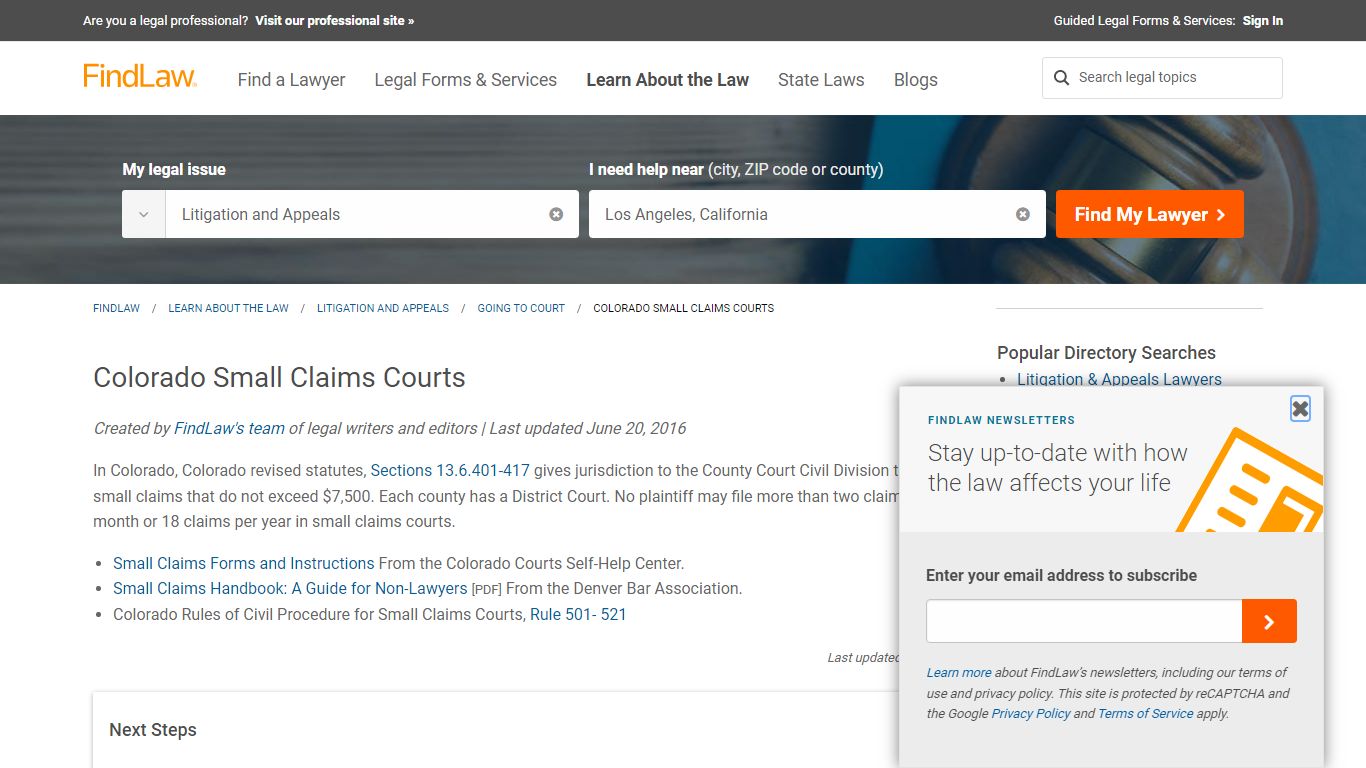
Task: Click Popular Directory Searches heading
Action: (x=1106, y=352)
